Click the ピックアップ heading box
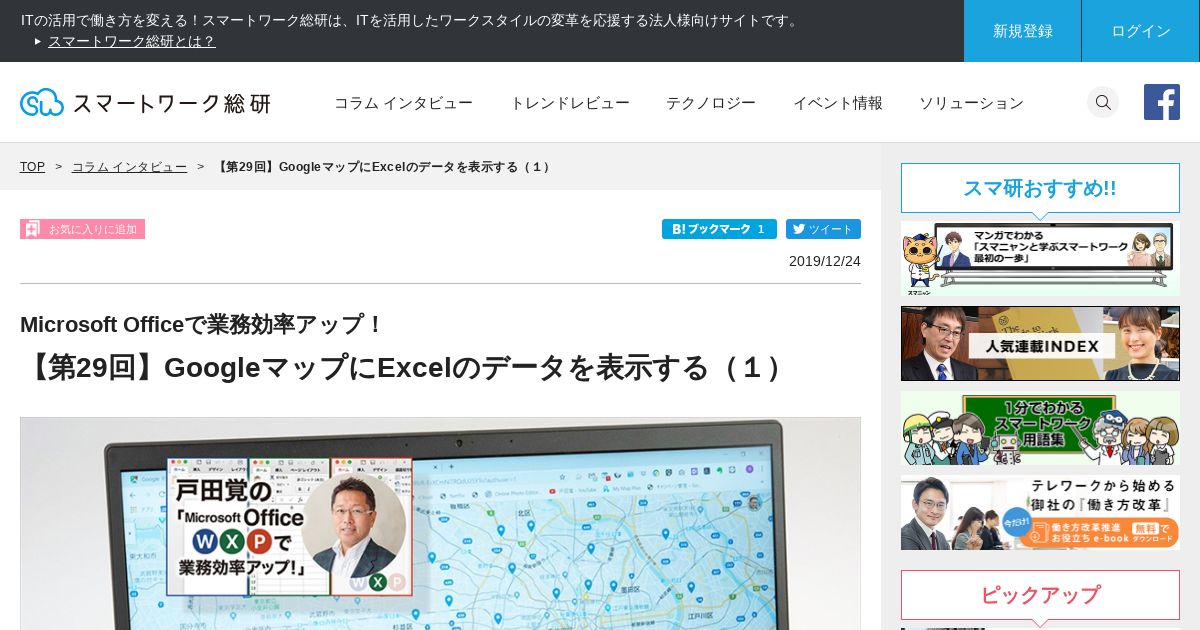This screenshot has width=1200, height=630. 1040,595
